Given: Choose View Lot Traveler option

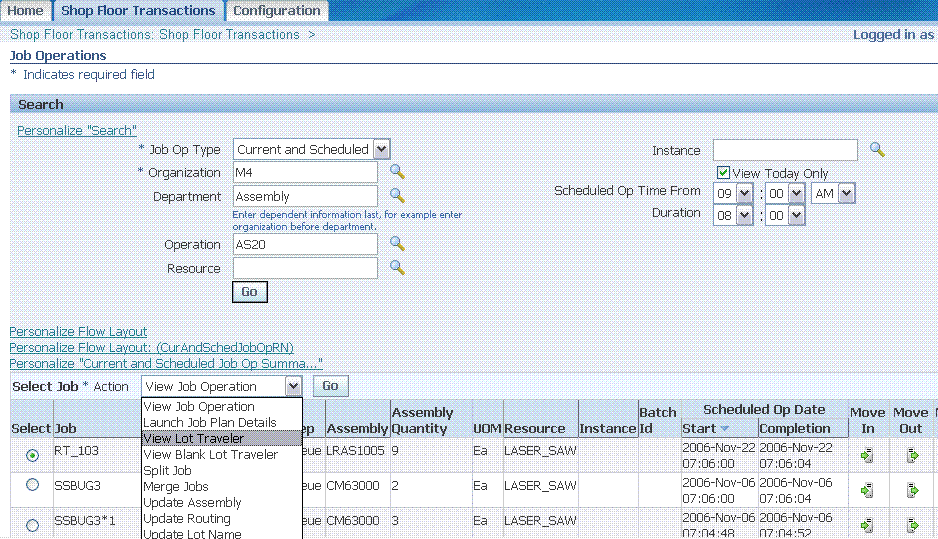Looking at the screenshot, I should tap(222, 438).
